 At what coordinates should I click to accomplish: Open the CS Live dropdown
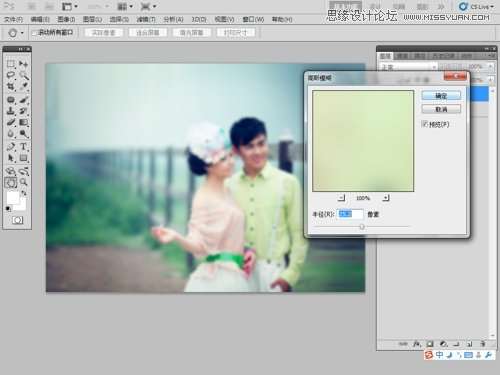tap(476, 6)
